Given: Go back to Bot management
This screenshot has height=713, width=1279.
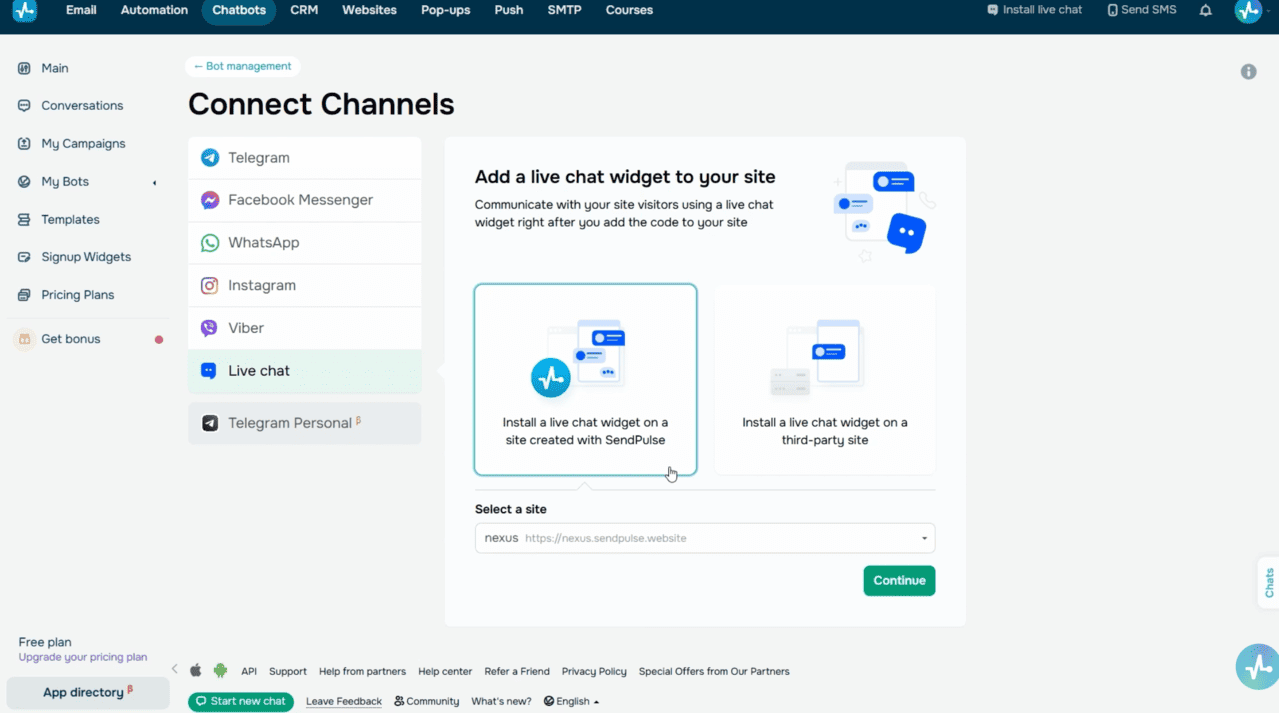Looking at the screenshot, I should 243,66.
